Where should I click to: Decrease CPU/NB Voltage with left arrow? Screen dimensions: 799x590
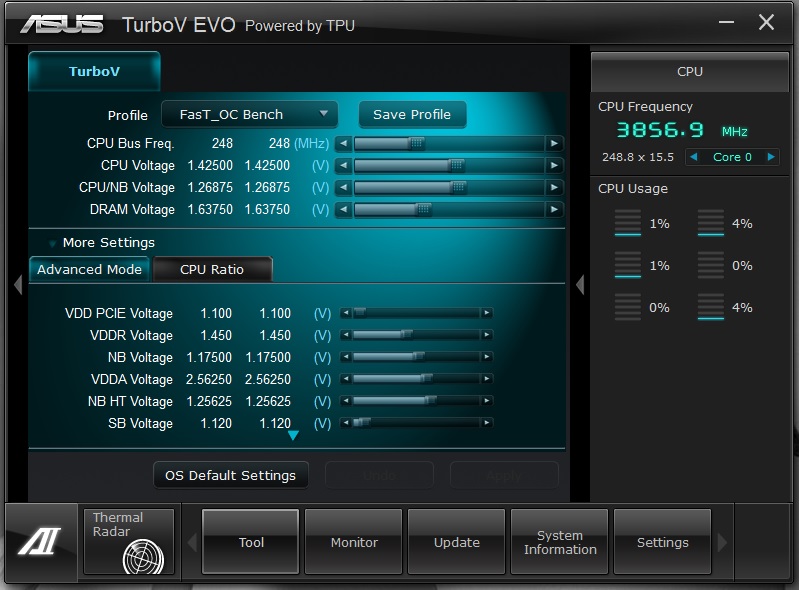pyautogui.click(x=344, y=187)
